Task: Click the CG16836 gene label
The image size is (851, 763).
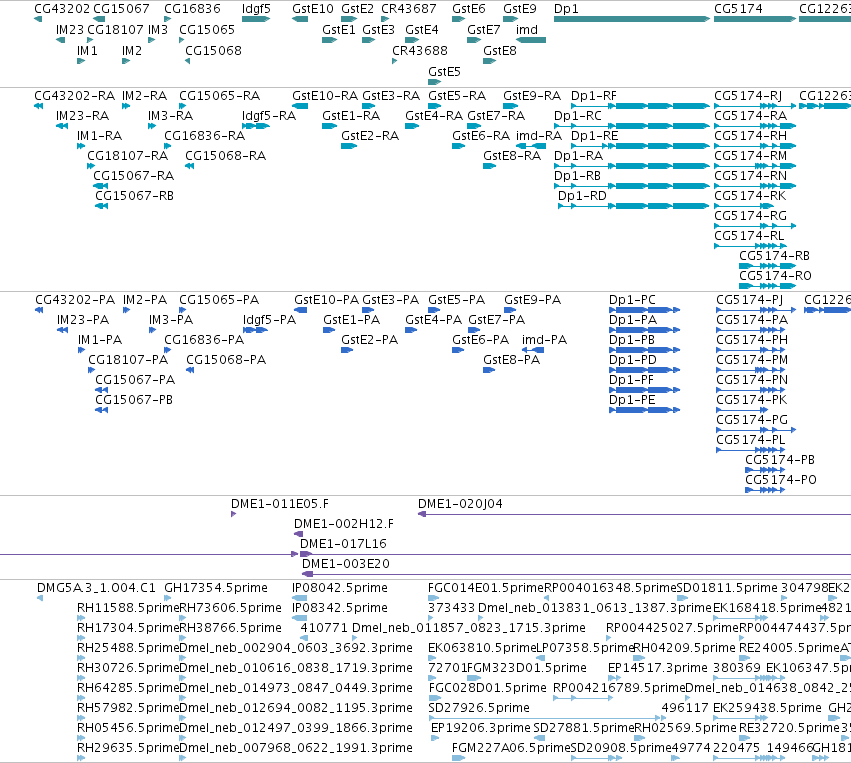Action: point(192,9)
